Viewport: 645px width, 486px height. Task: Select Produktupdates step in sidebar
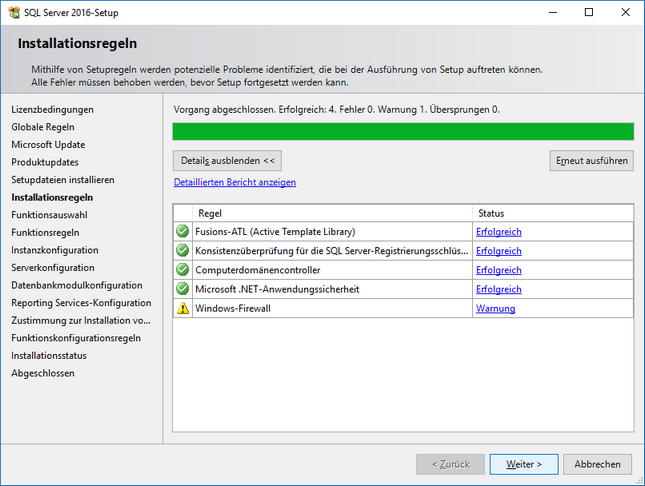coord(45,162)
